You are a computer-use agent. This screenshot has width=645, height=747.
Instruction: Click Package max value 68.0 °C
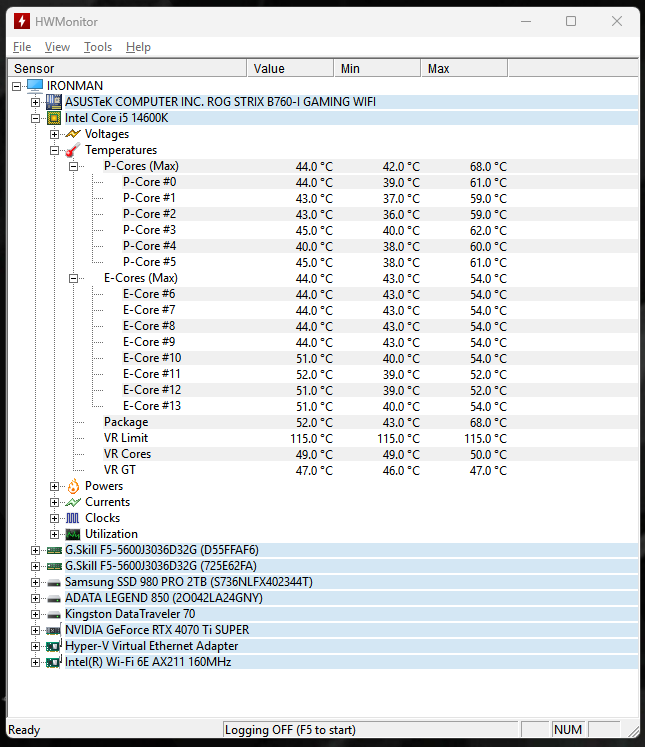click(488, 423)
